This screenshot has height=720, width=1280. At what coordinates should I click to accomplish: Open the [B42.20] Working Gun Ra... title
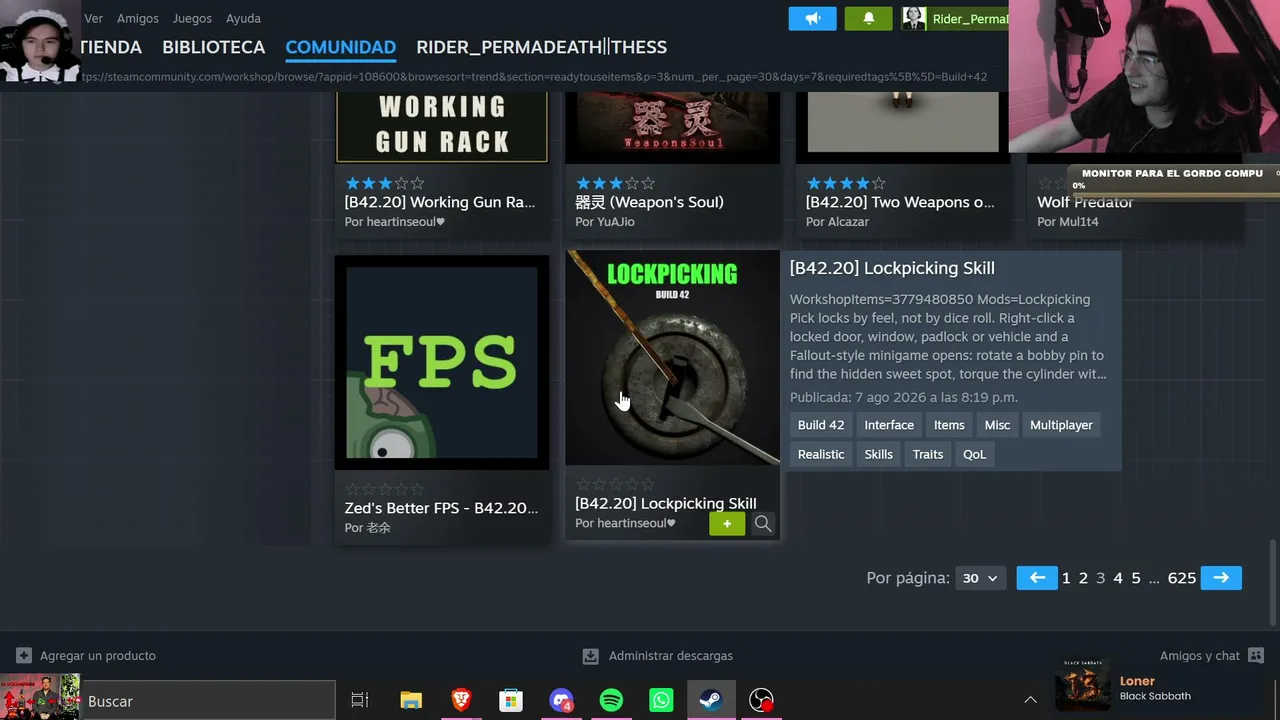(440, 202)
